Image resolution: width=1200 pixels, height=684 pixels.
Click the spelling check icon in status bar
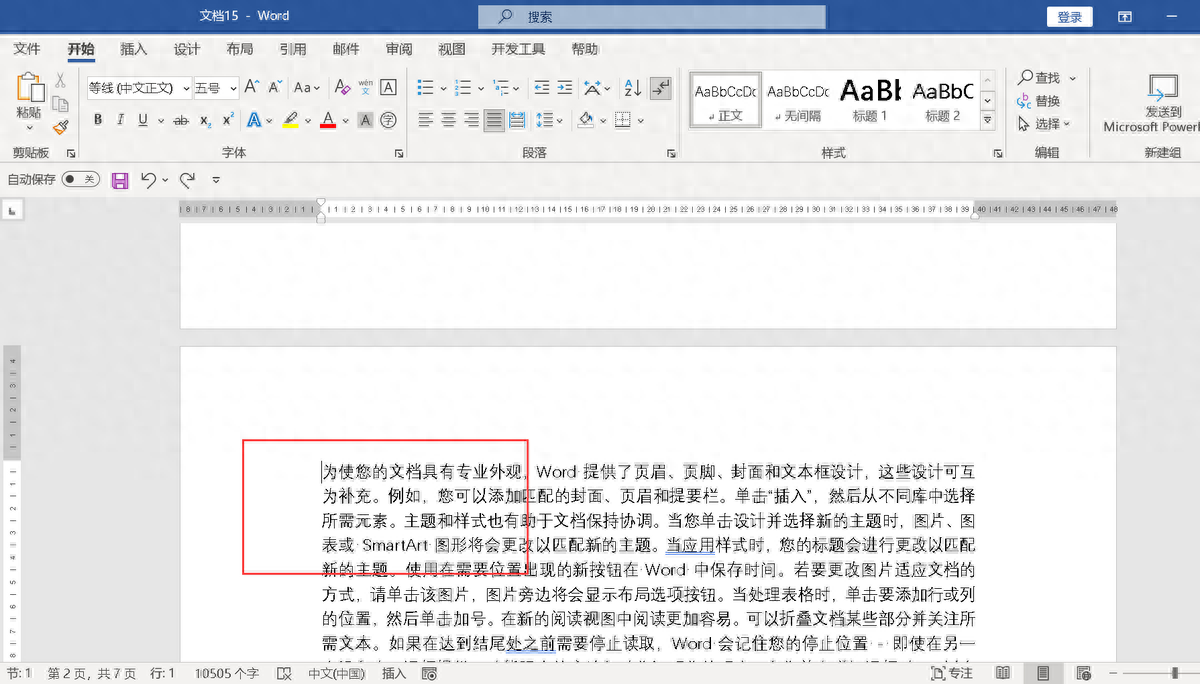click(284, 673)
